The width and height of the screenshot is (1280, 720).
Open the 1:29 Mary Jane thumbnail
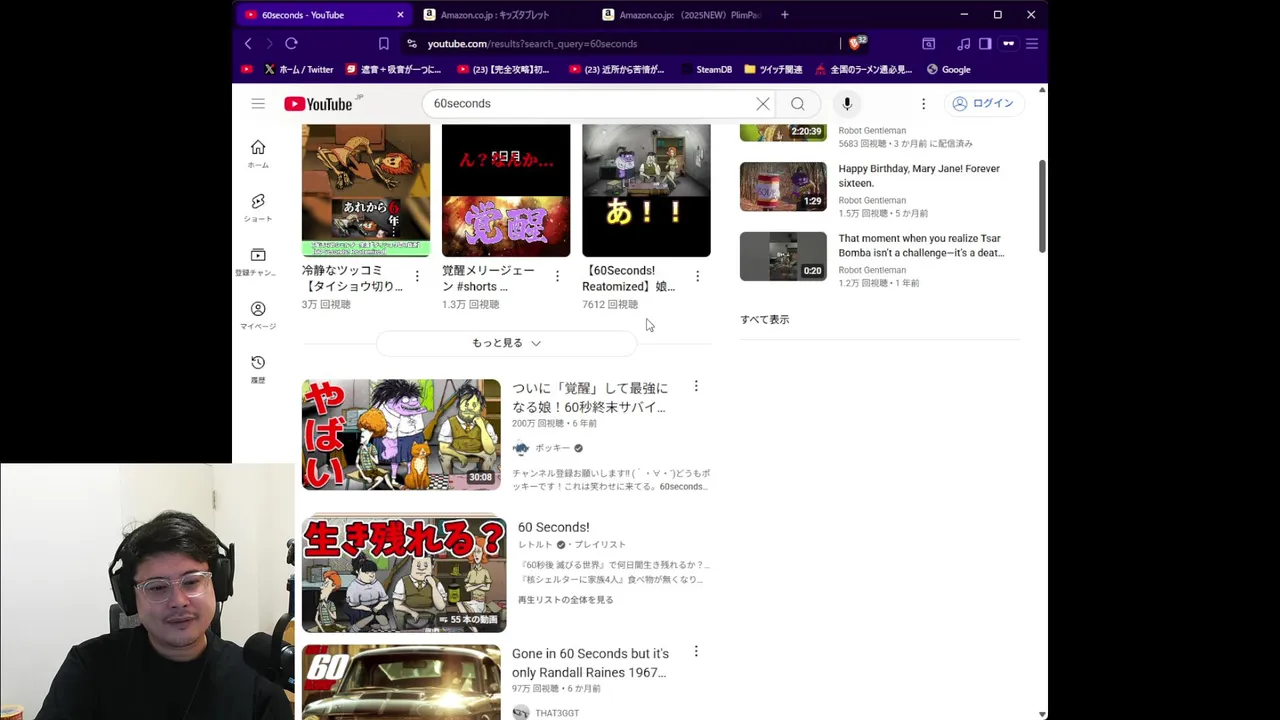click(783, 187)
